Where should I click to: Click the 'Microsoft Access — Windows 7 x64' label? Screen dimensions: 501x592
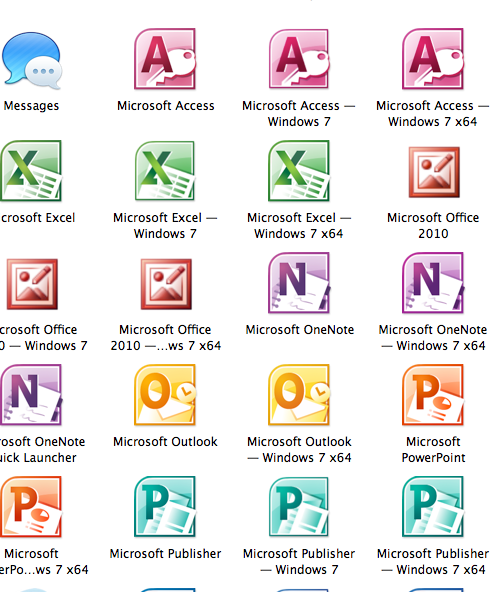point(433,114)
